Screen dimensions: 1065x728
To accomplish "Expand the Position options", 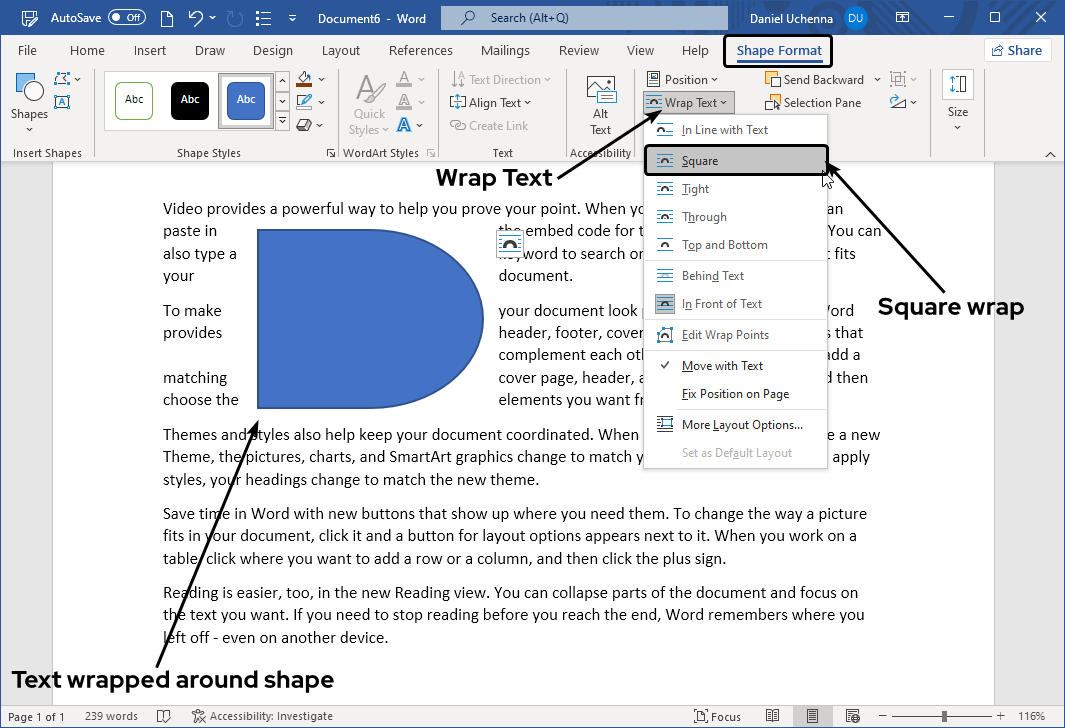I will pos(684,79).
